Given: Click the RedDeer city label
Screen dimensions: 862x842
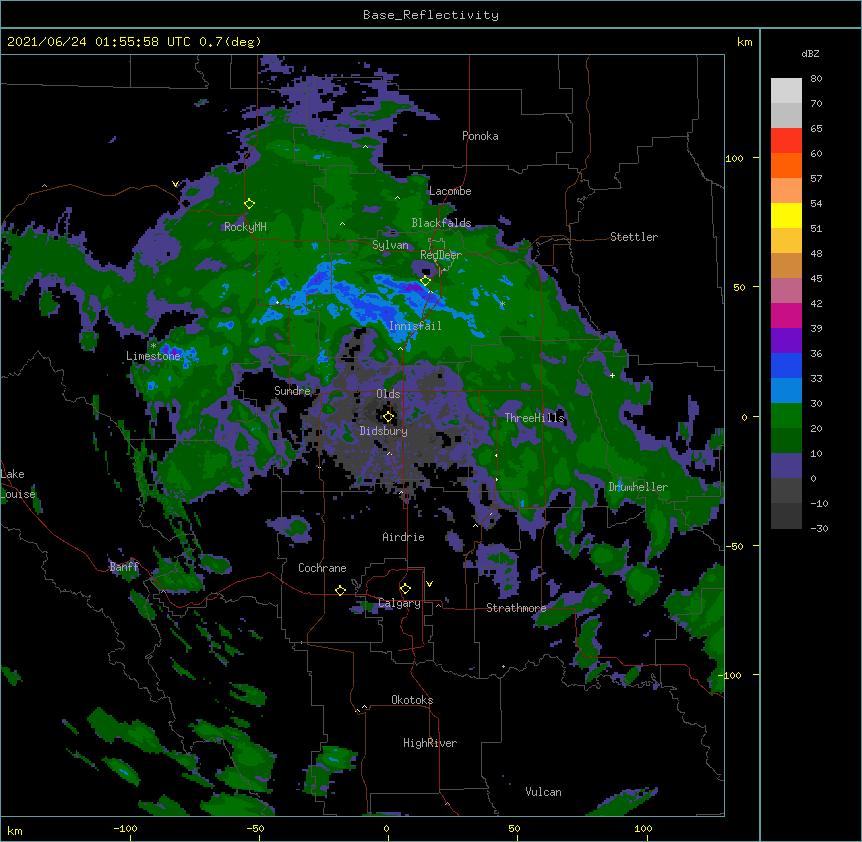Looking at the screenshot, I should (x=440, y=255).
